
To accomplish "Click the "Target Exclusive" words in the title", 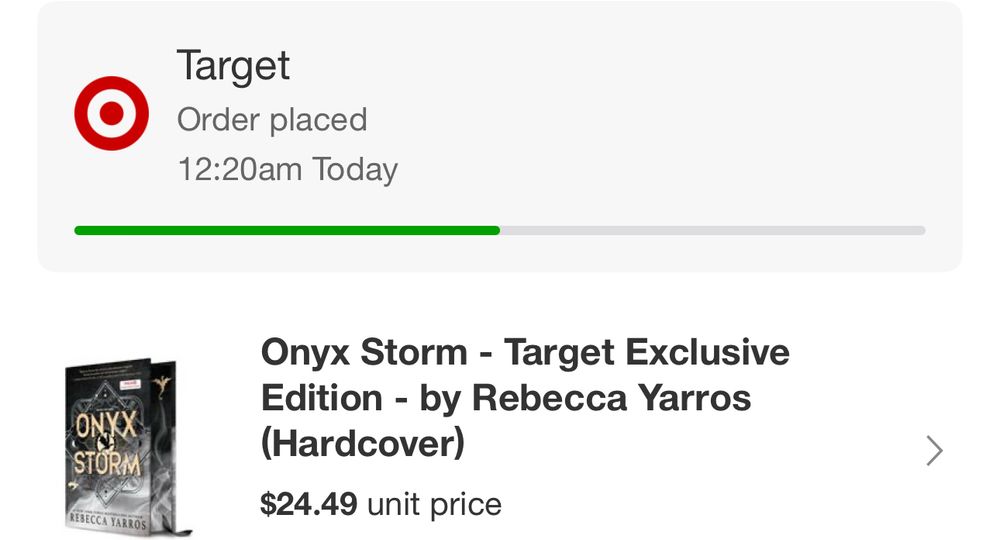I will click(646, 352).
